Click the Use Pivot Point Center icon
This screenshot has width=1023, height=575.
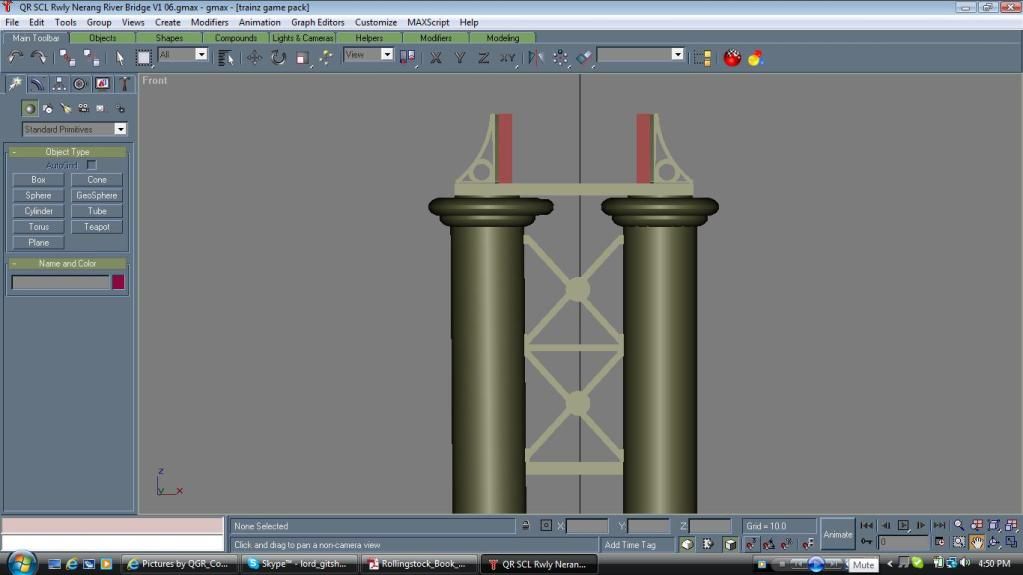(408, 57)
